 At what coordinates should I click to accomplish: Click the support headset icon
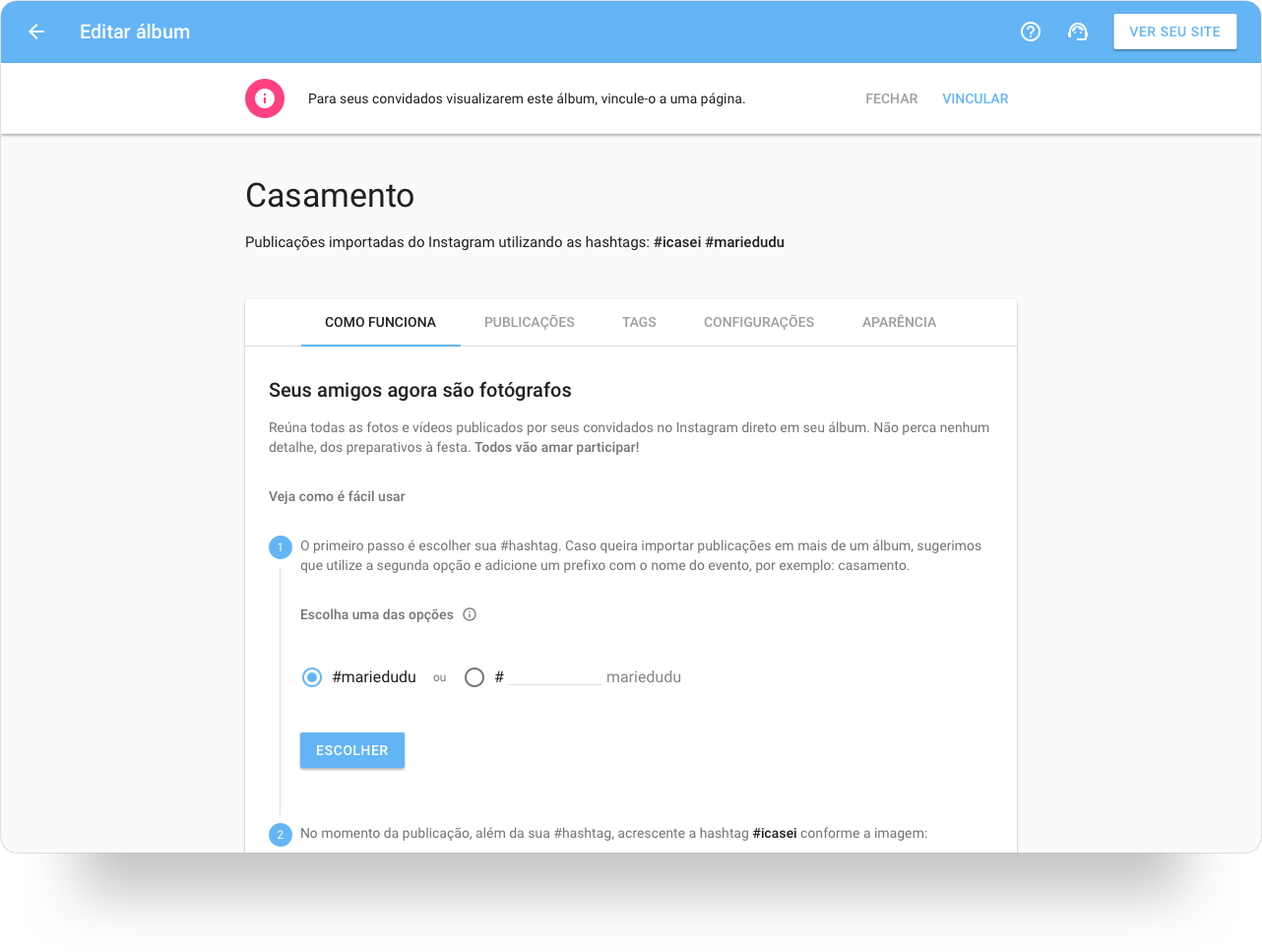point(1078,32)
